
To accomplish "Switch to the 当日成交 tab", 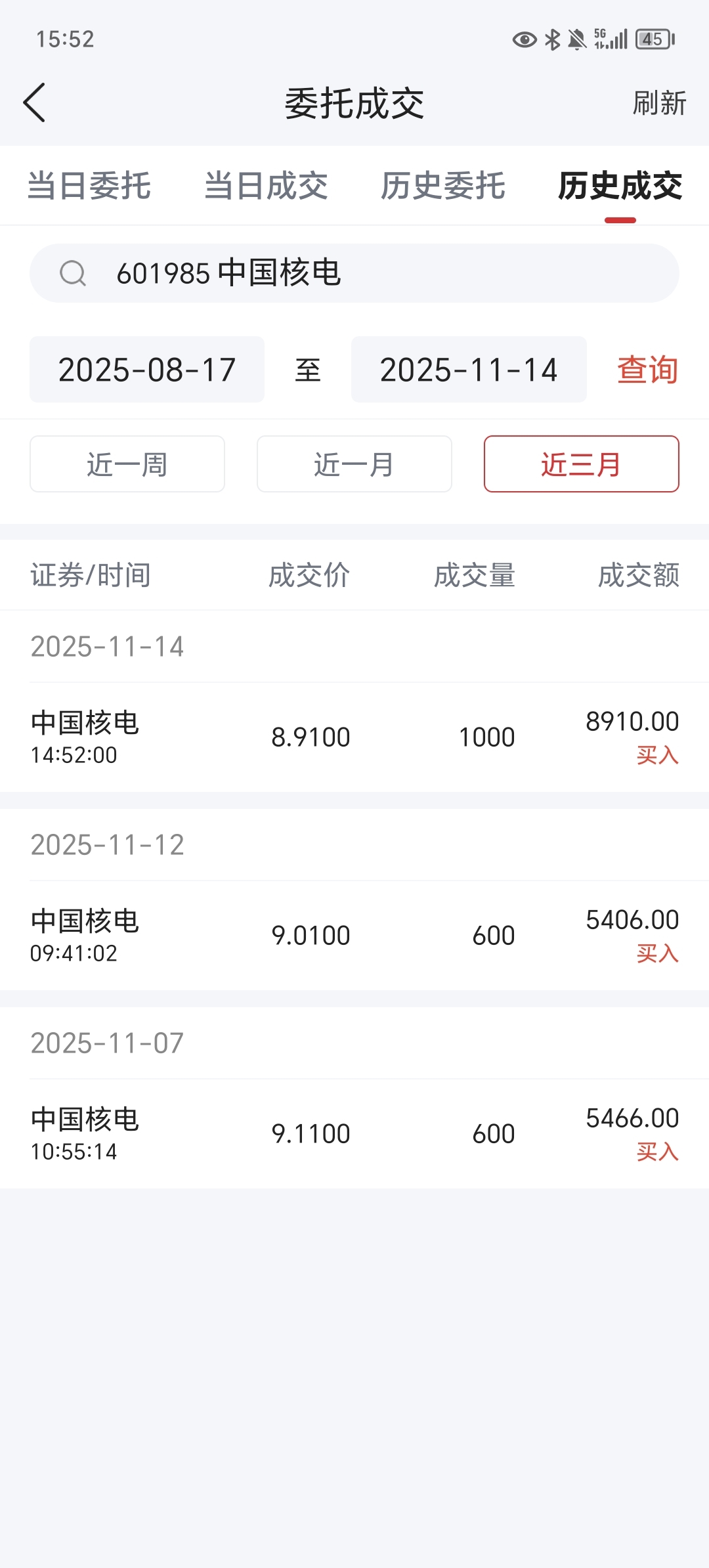I will tap(266, 186).
